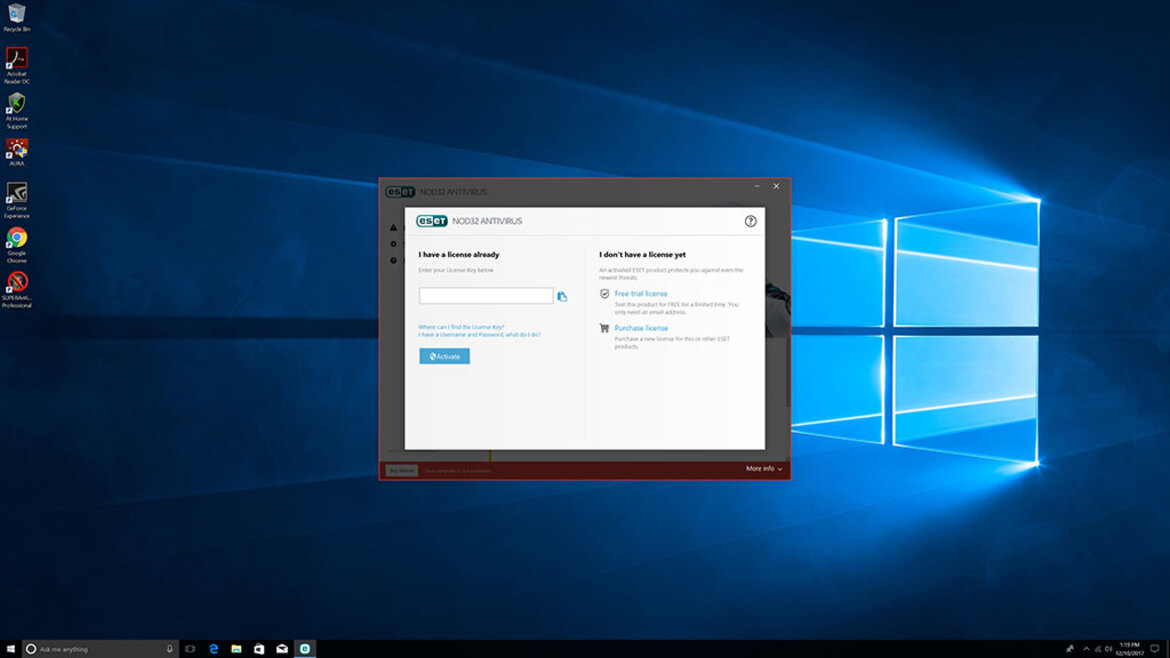
Task: Open SUPERAntiSpyware Professional desktop shortcut
Action: click(x=16, y=289)
